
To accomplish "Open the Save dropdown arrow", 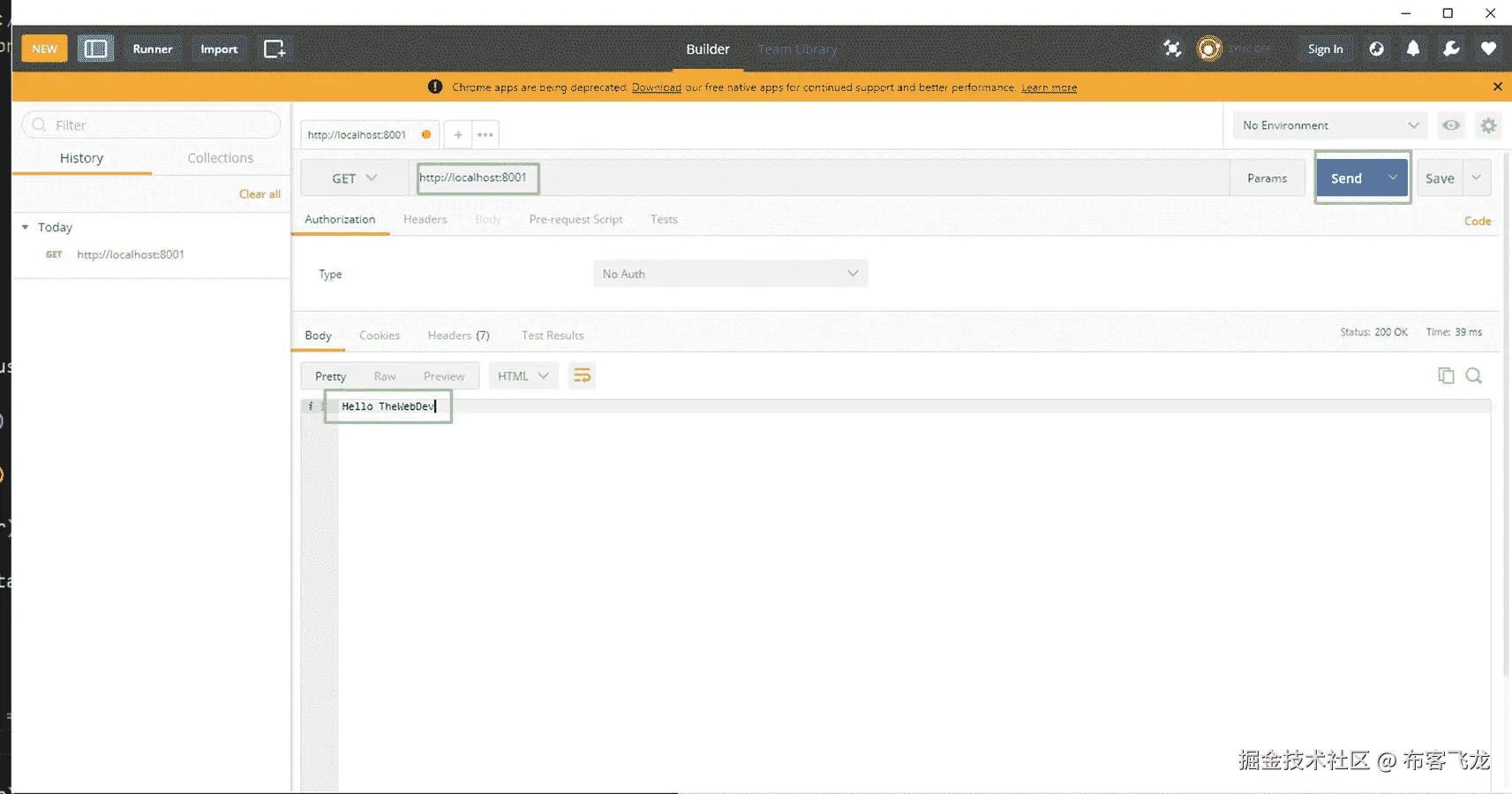I will pos(1477,178).
